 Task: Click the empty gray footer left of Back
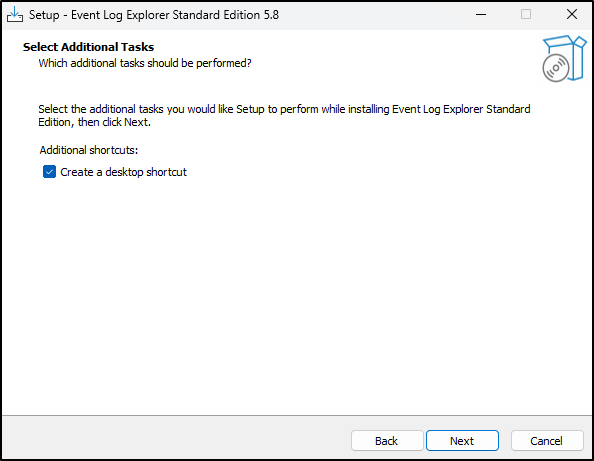[174, 439]
